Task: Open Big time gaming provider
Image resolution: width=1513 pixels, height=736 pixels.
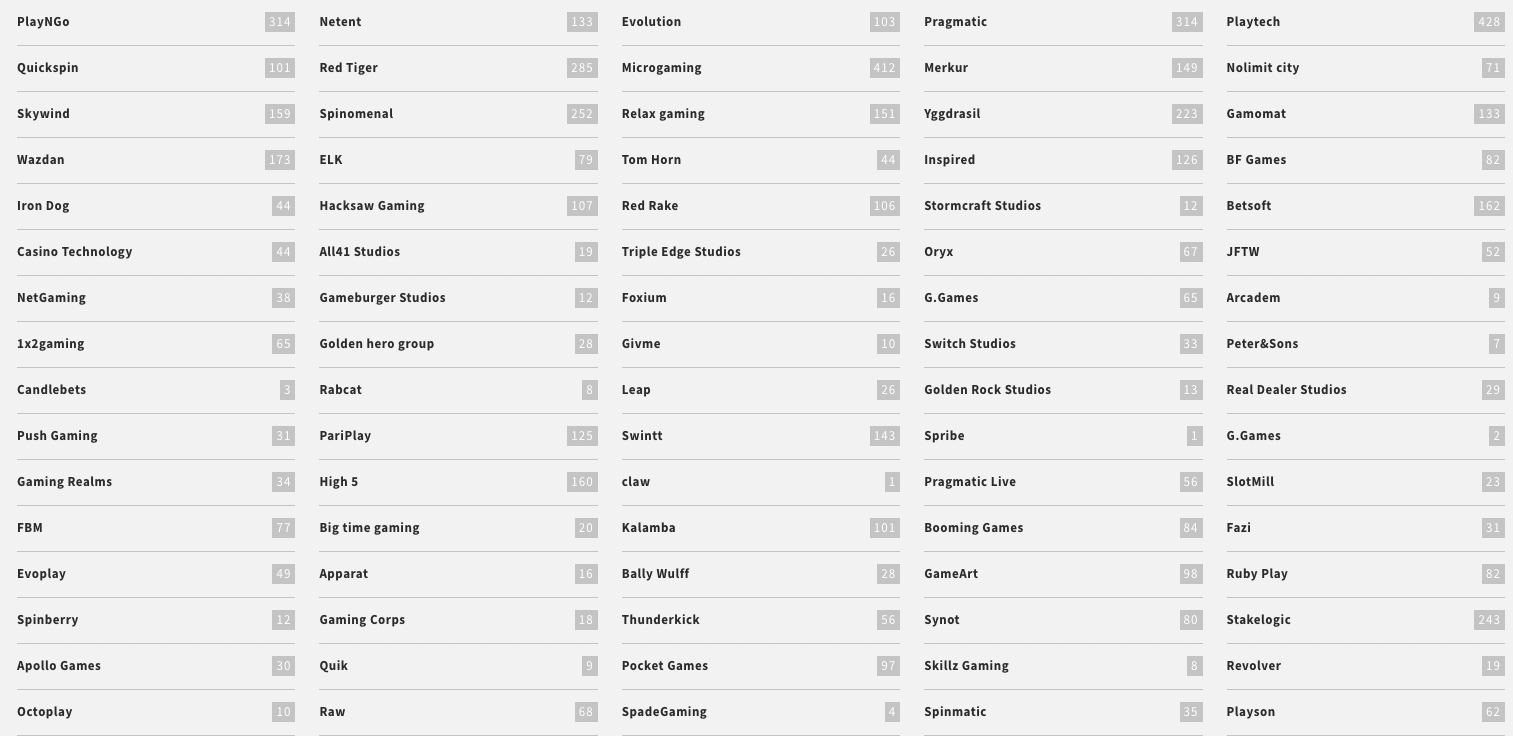Action: pos(458,528)
